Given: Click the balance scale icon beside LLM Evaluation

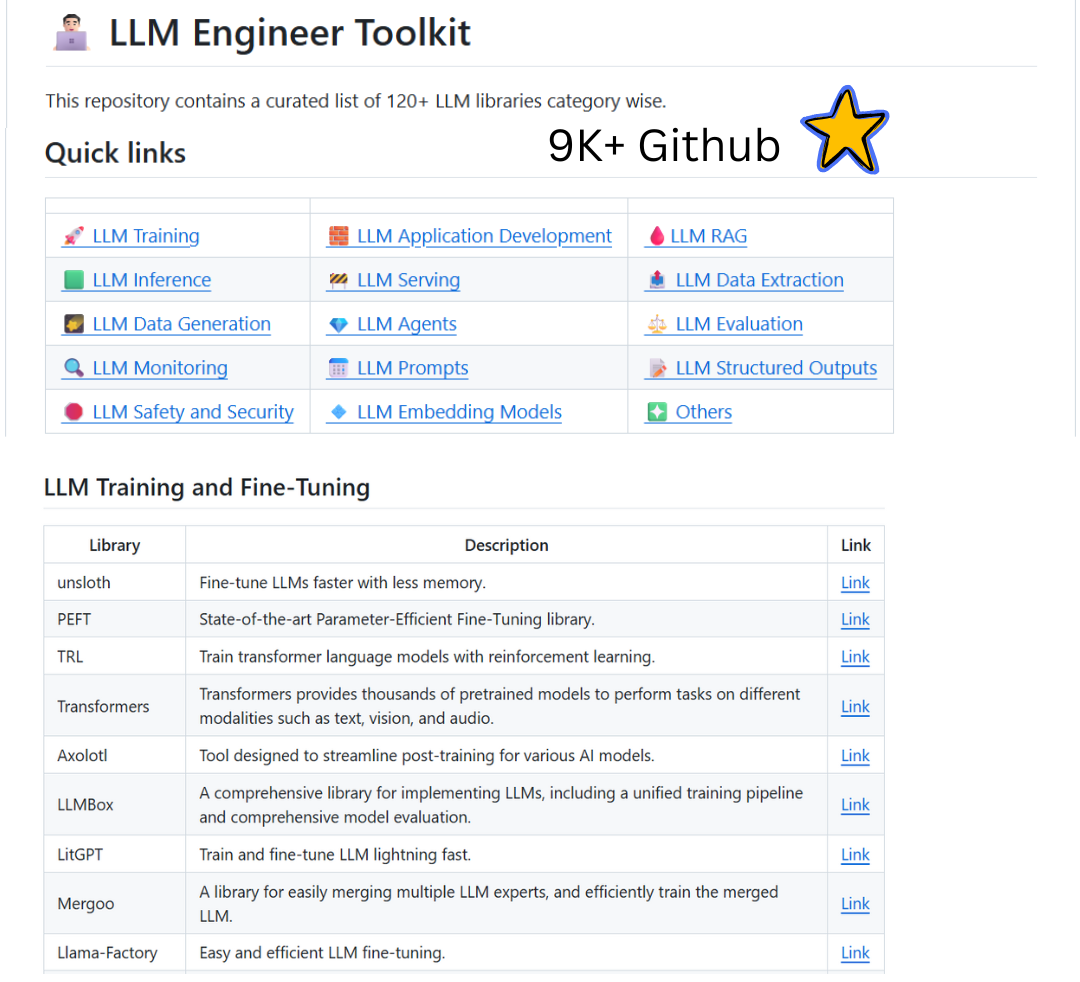Looking at the screenshot, I should pos(657,324).
